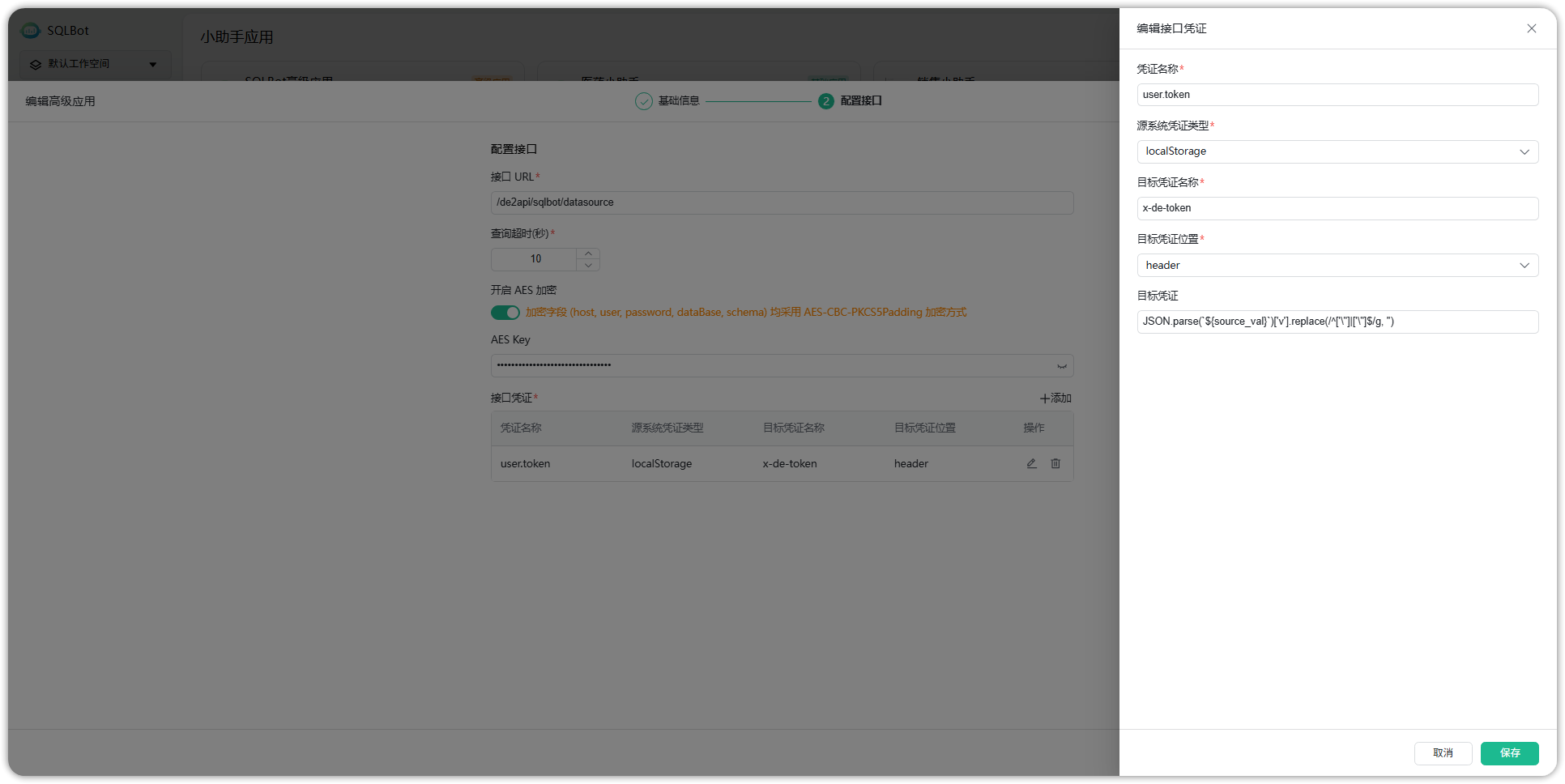Image resolution: width=1565 pixels, height=784 pixels.
Task: Click the credential name input field
Action: click(x=1337, y=95)
